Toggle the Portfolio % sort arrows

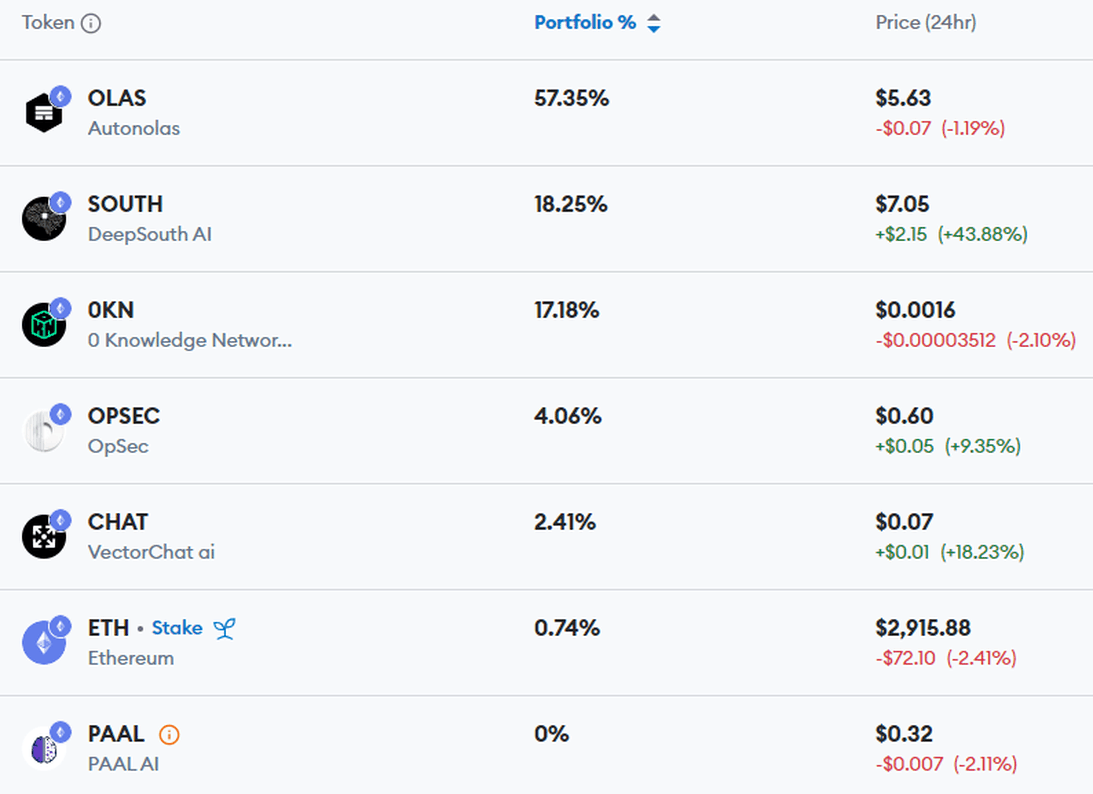(x=654, y=23)
